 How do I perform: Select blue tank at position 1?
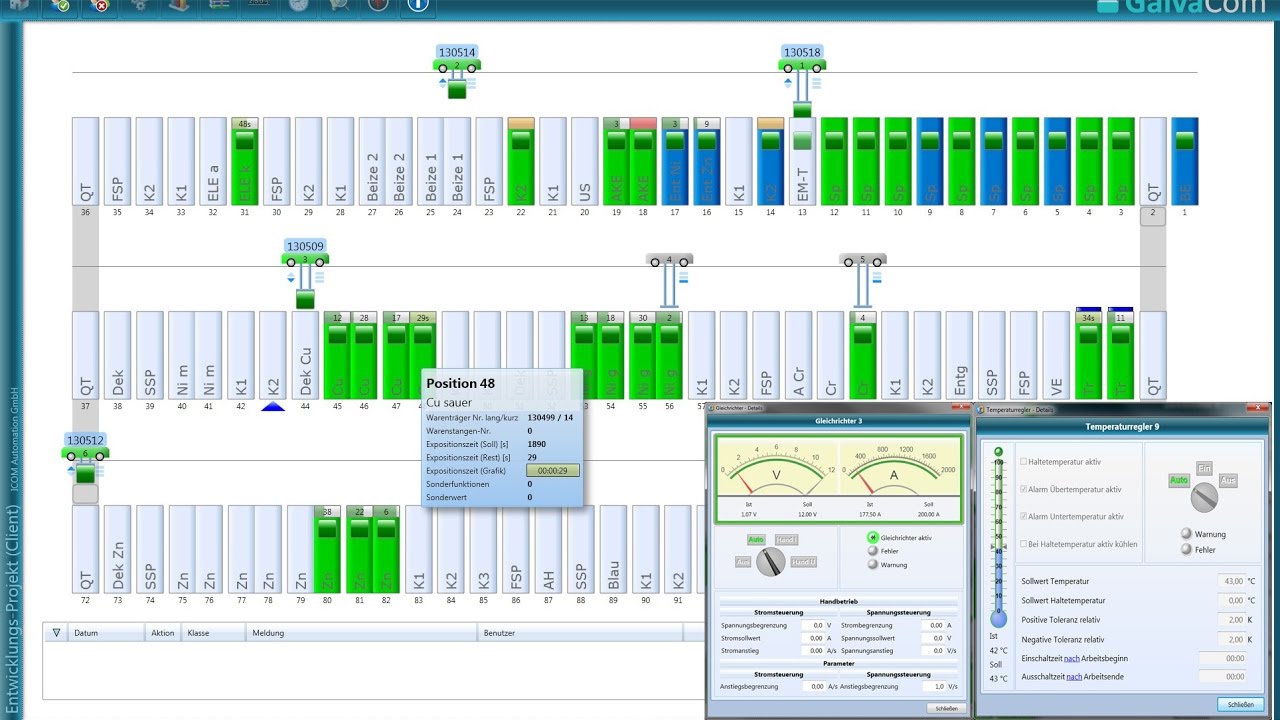[x=1185, y=162]
